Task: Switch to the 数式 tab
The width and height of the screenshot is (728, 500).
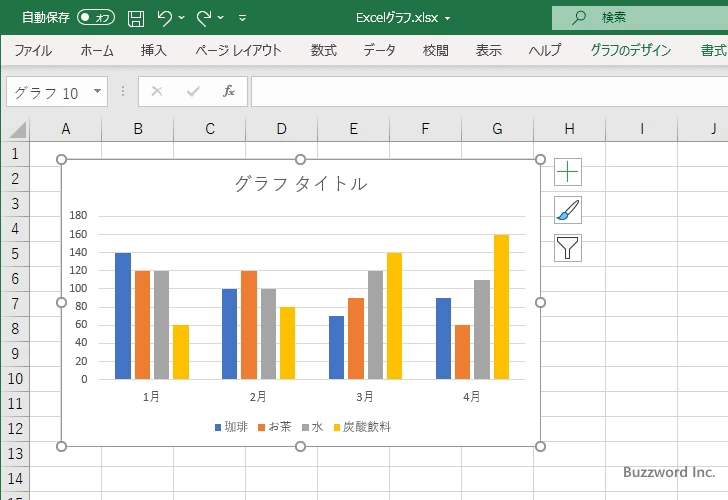Action: (324, 50)
